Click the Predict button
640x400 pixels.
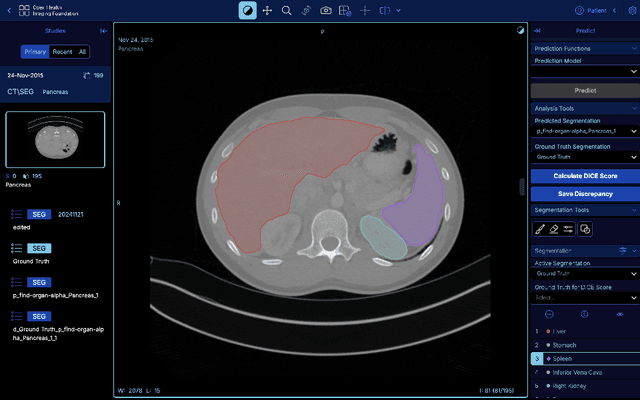[585, 91]
